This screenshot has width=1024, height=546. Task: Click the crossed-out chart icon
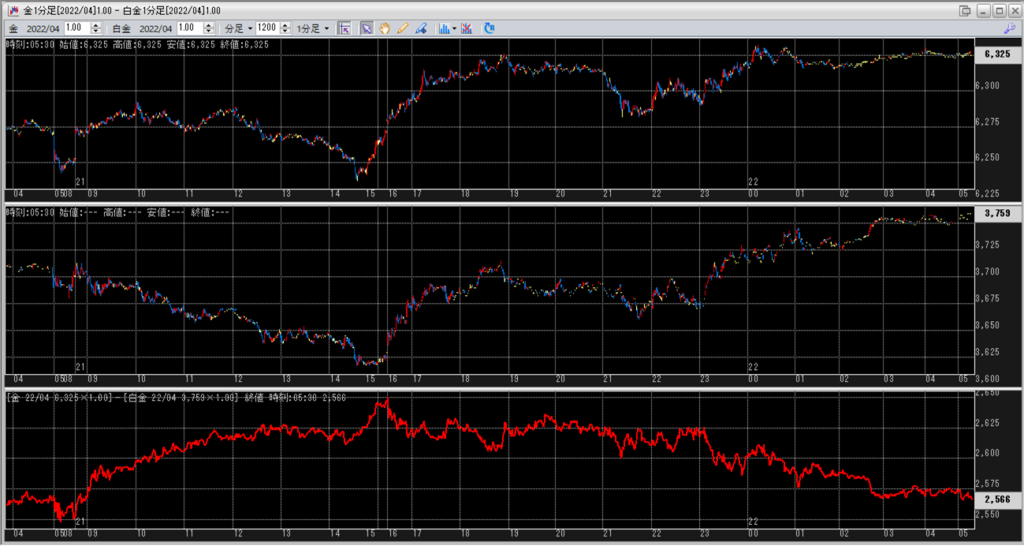(x=468, y=29)
